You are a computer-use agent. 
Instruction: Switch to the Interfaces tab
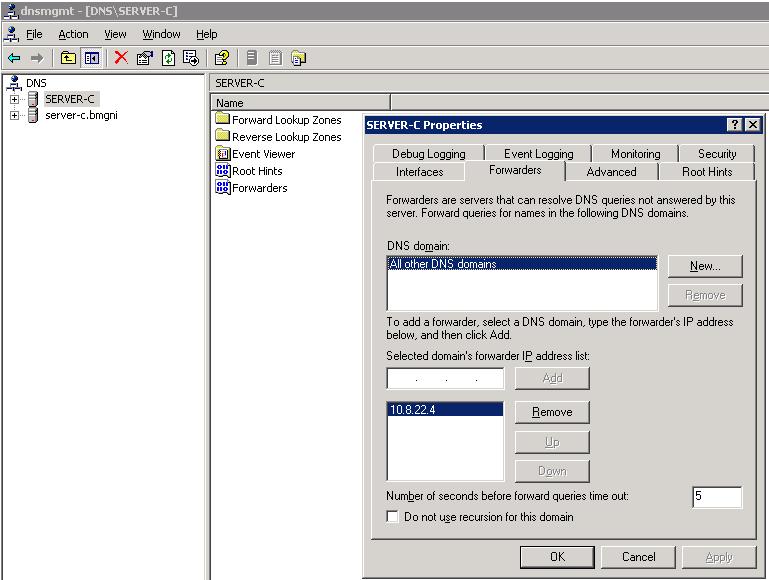click(419, 172)
